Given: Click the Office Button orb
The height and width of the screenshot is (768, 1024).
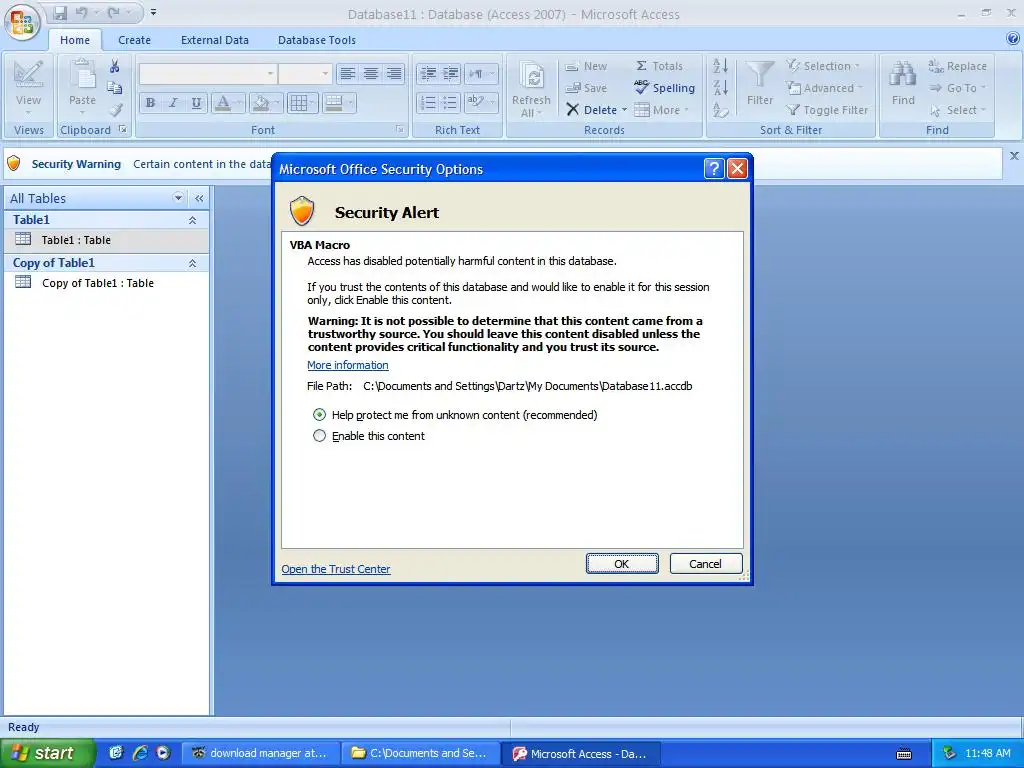Looking at the screenshot, I should click(22, 22).
